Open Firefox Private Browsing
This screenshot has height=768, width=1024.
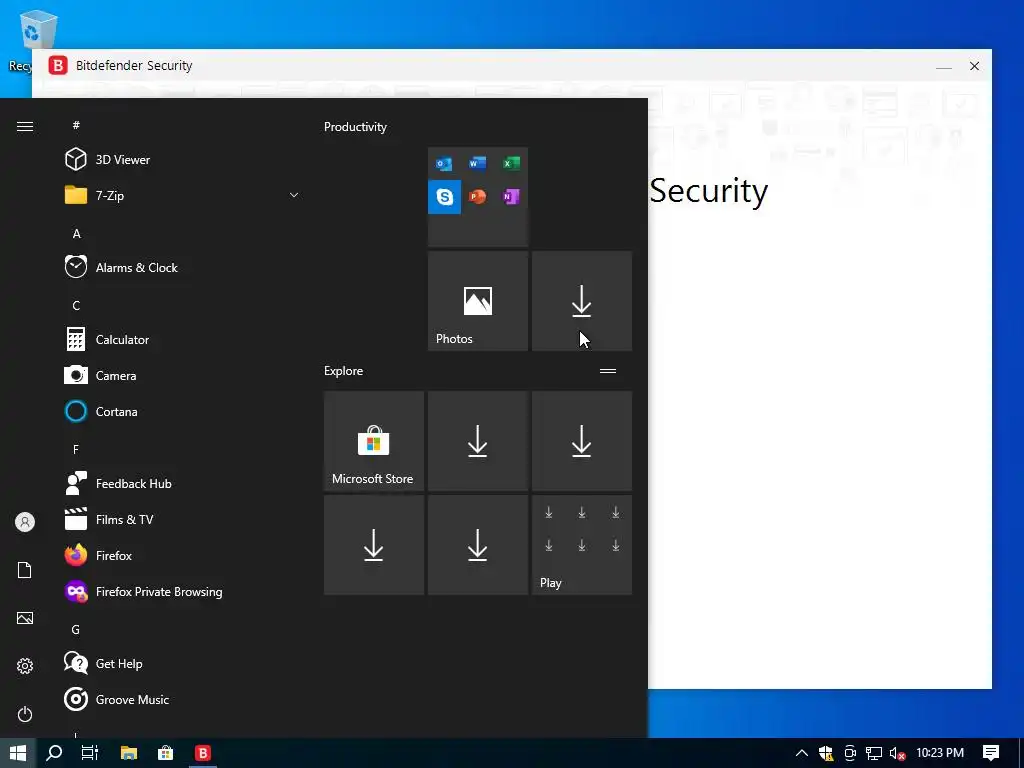pos(180,592)
